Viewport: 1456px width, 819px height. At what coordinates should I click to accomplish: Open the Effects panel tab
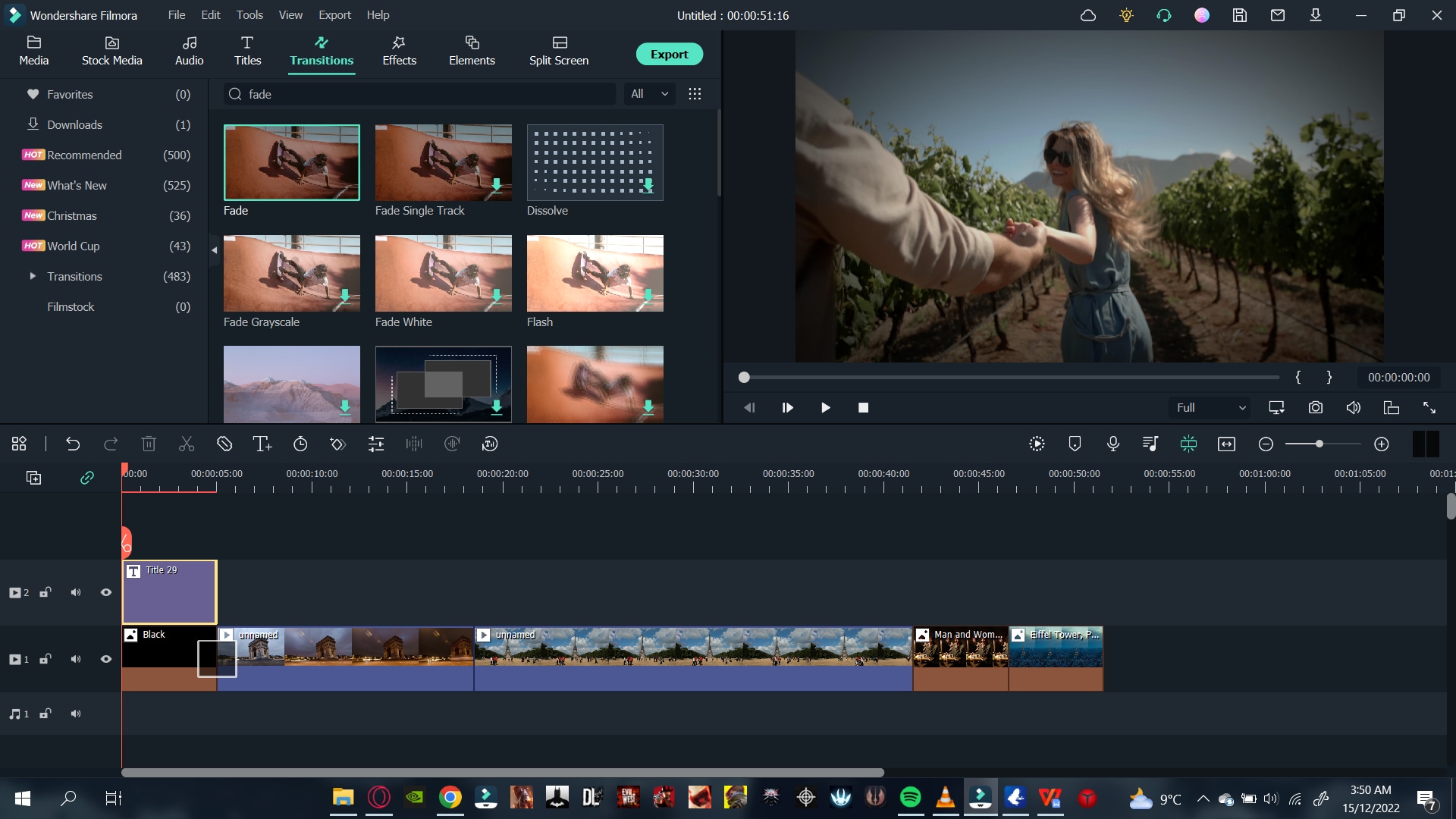[399, 50]
